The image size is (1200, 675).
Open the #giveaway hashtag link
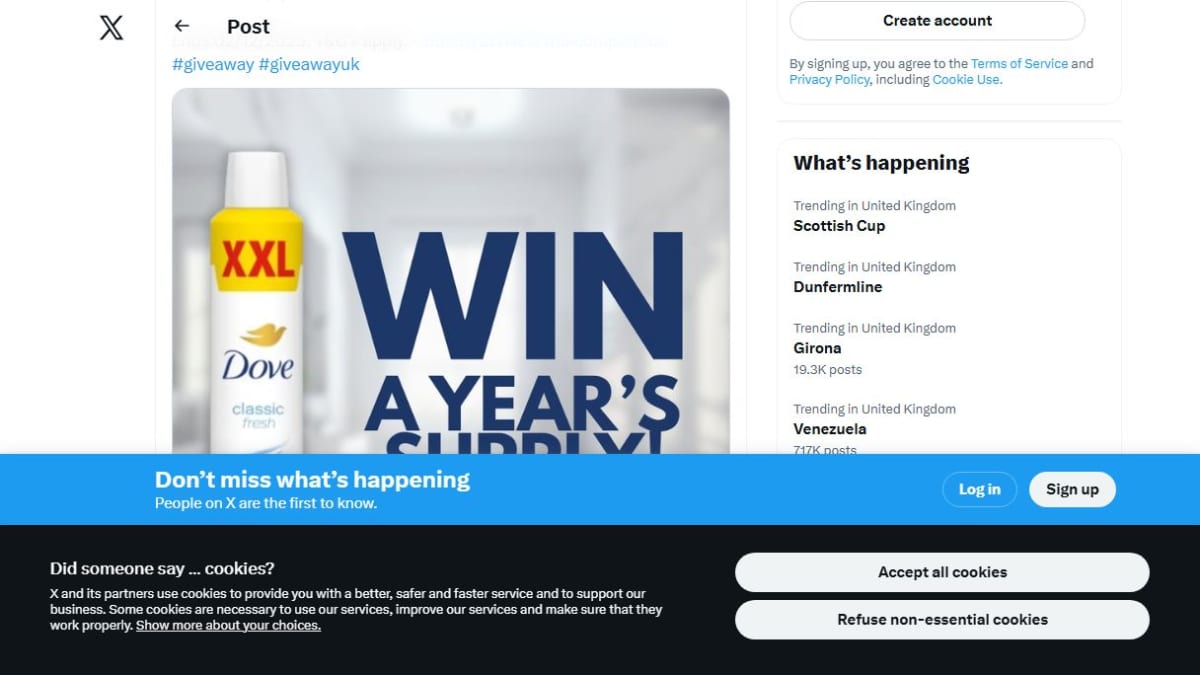[x=213, y=64]
